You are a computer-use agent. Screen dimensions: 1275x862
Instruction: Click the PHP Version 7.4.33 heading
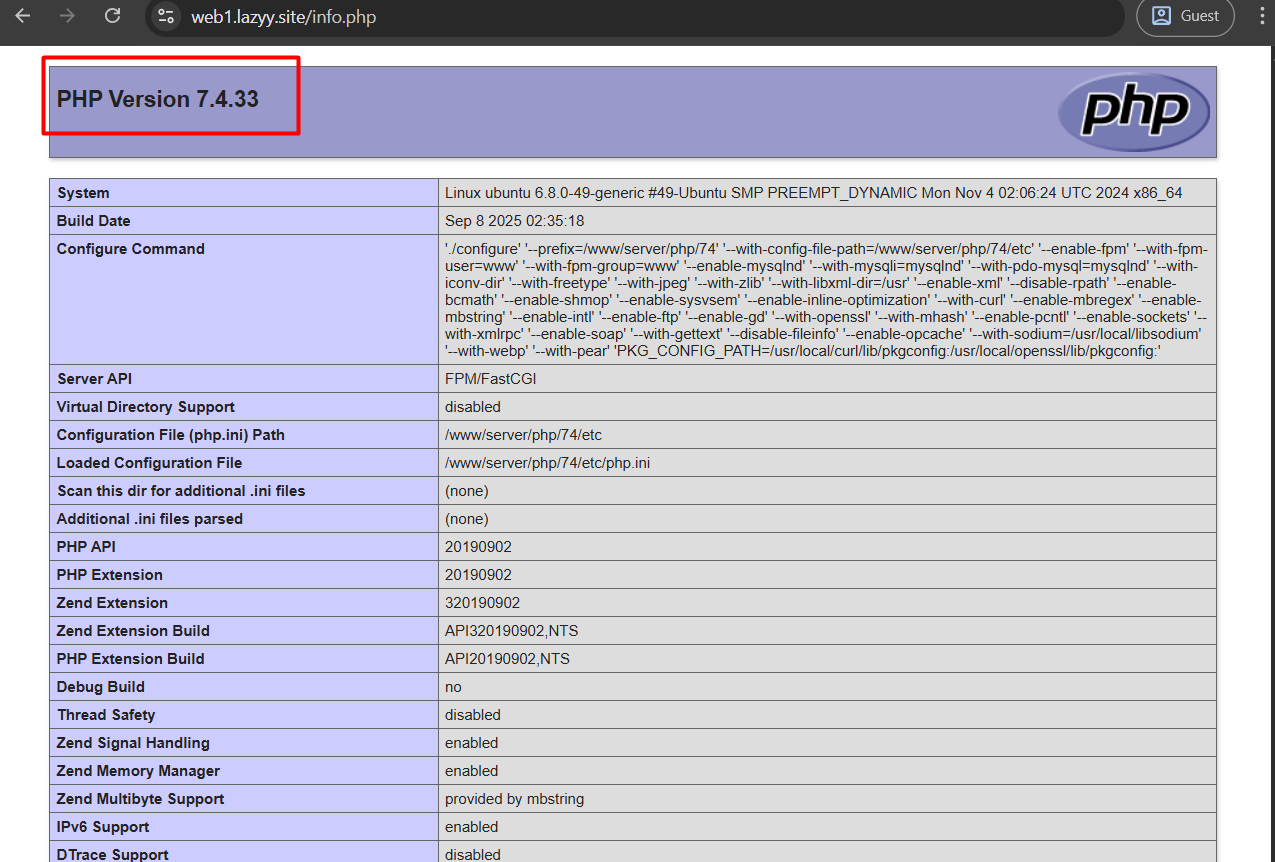tap(158, 99)
